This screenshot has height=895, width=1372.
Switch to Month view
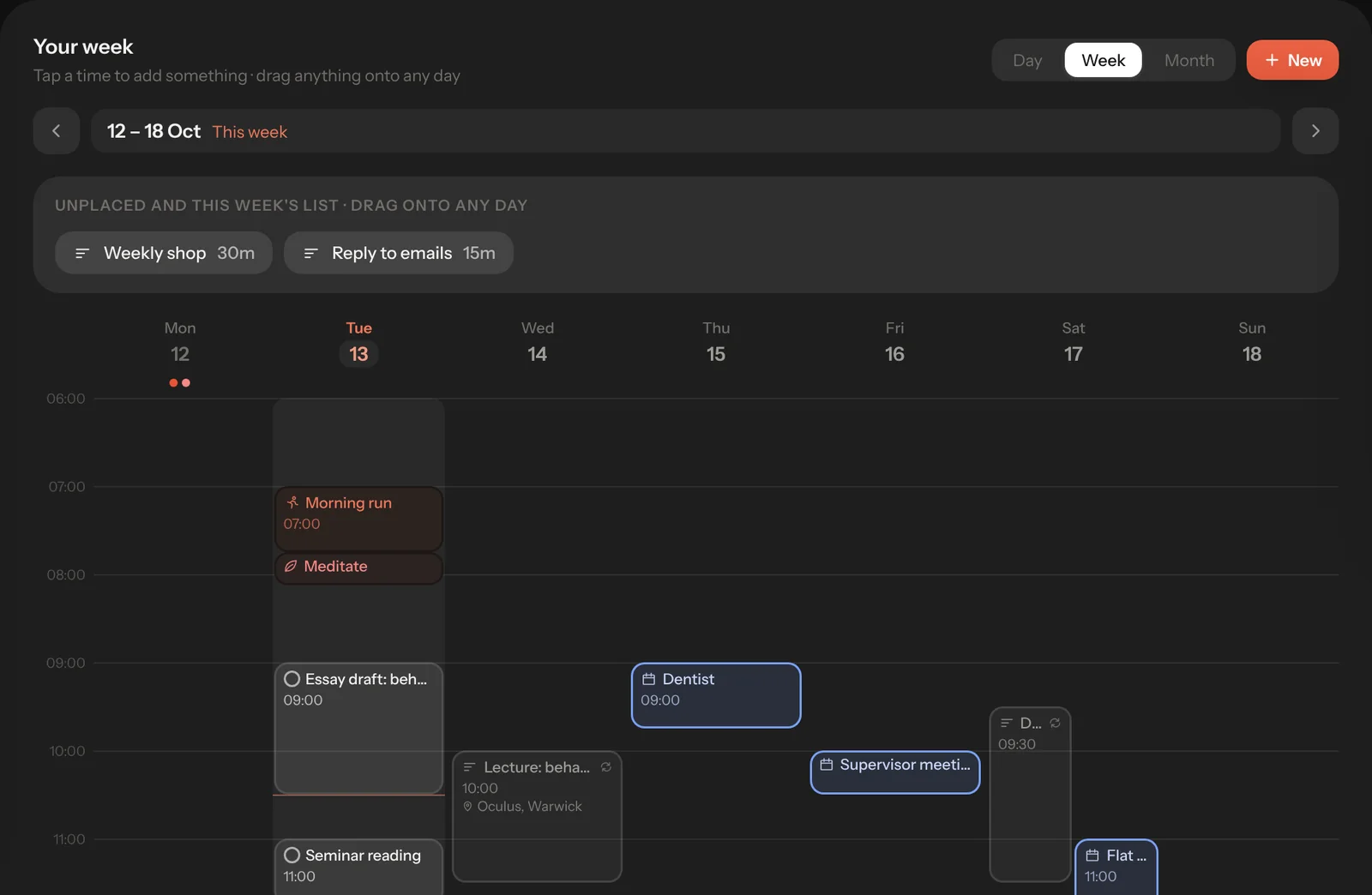(x=1188, y=60)
